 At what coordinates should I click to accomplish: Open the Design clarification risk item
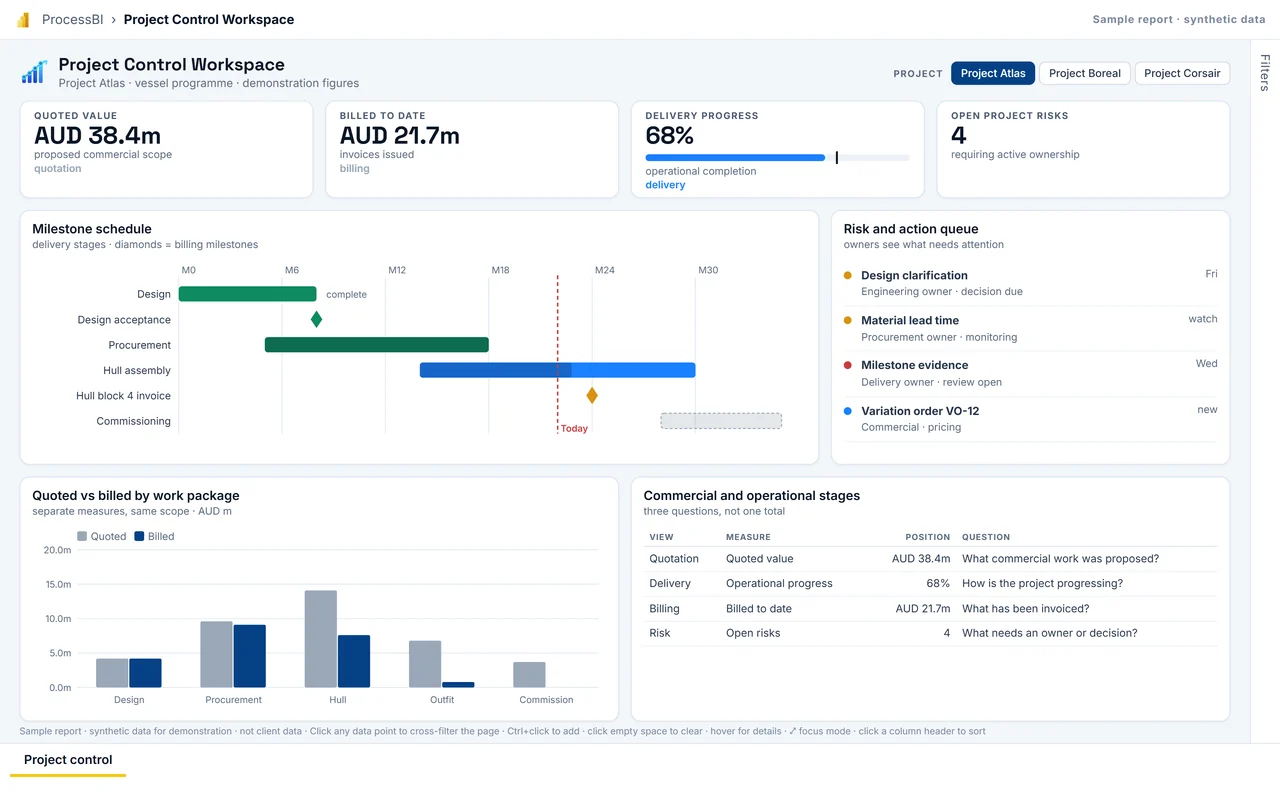[1030, 283]
